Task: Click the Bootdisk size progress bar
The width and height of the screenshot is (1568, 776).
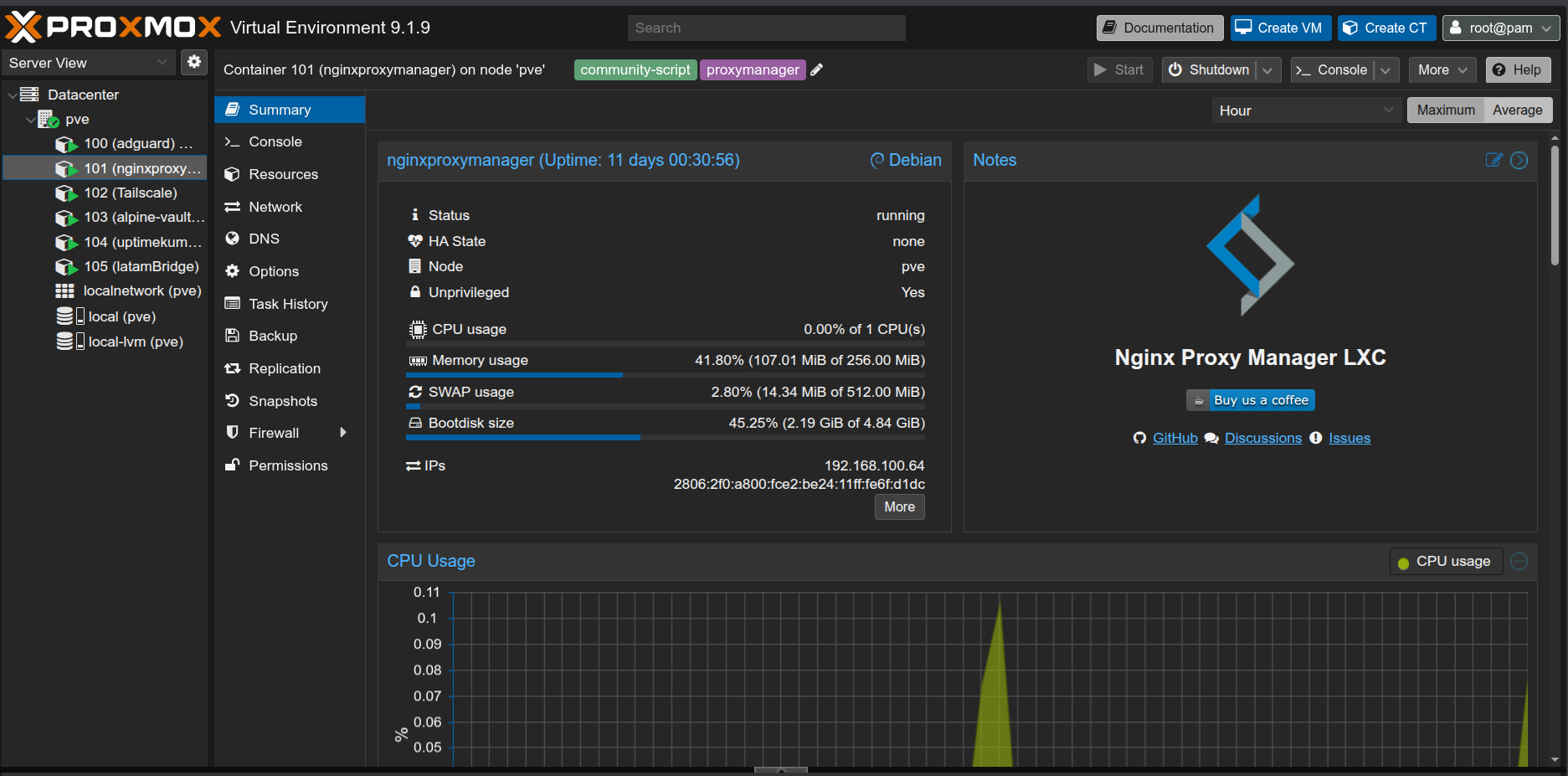Action: click(x=666, y=437)
